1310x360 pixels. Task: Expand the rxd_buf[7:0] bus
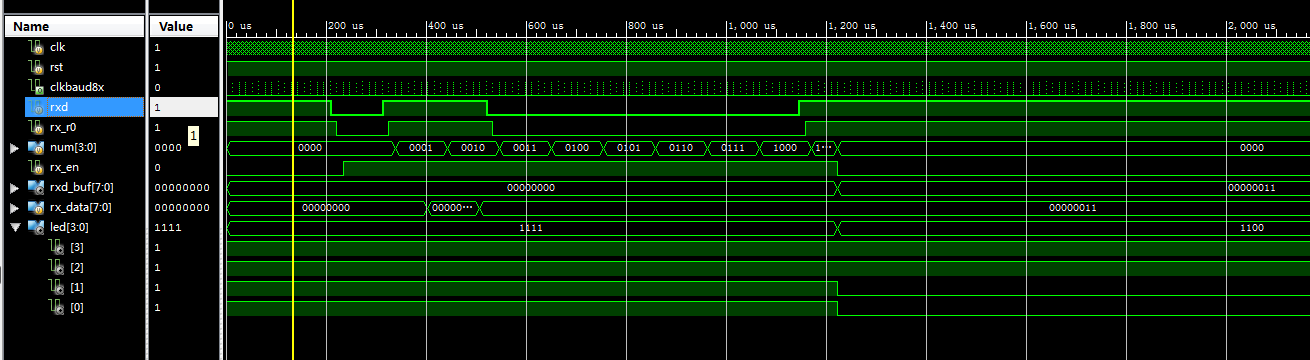tap(14, 188)
